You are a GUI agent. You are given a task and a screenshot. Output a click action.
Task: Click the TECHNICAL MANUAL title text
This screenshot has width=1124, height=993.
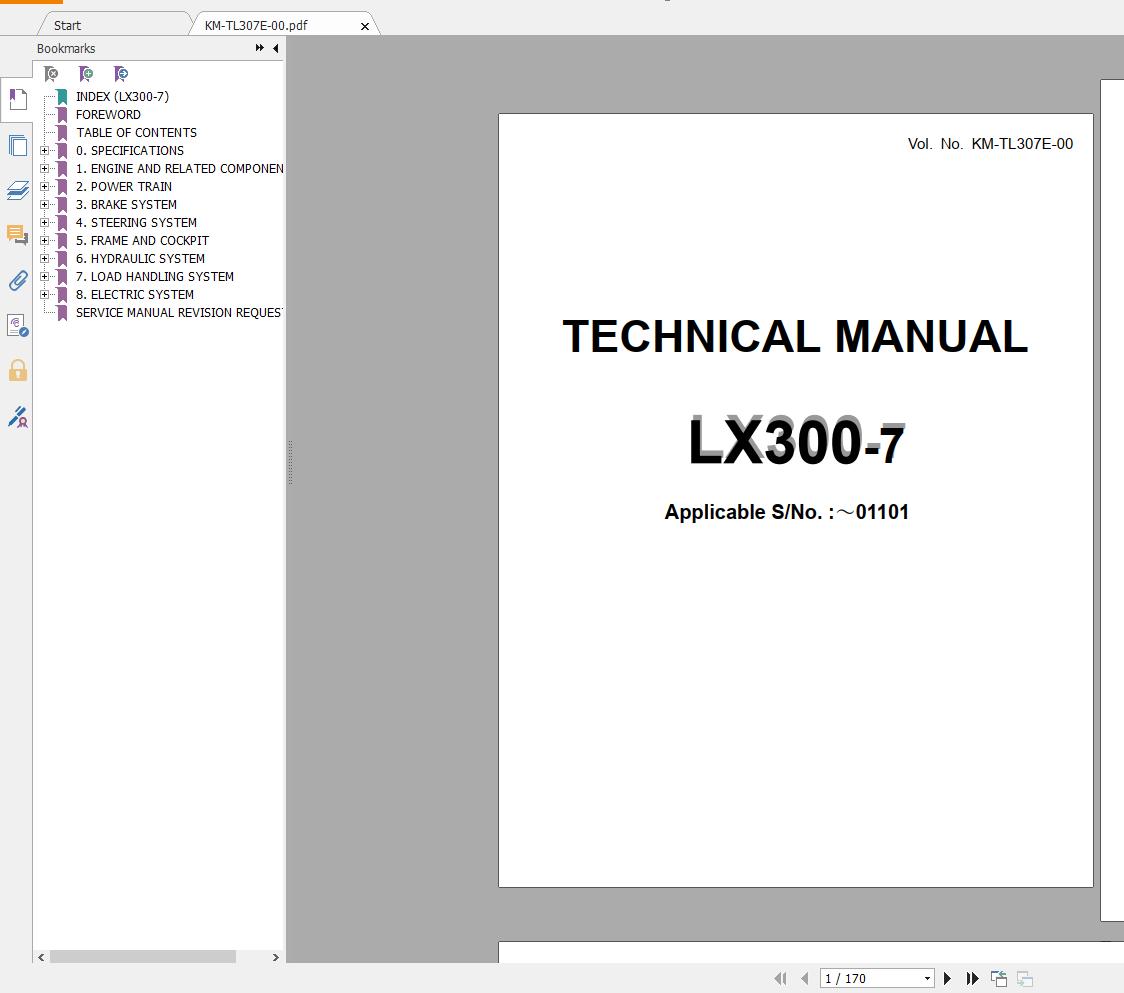pyautogui.click(x=795, y=336)
